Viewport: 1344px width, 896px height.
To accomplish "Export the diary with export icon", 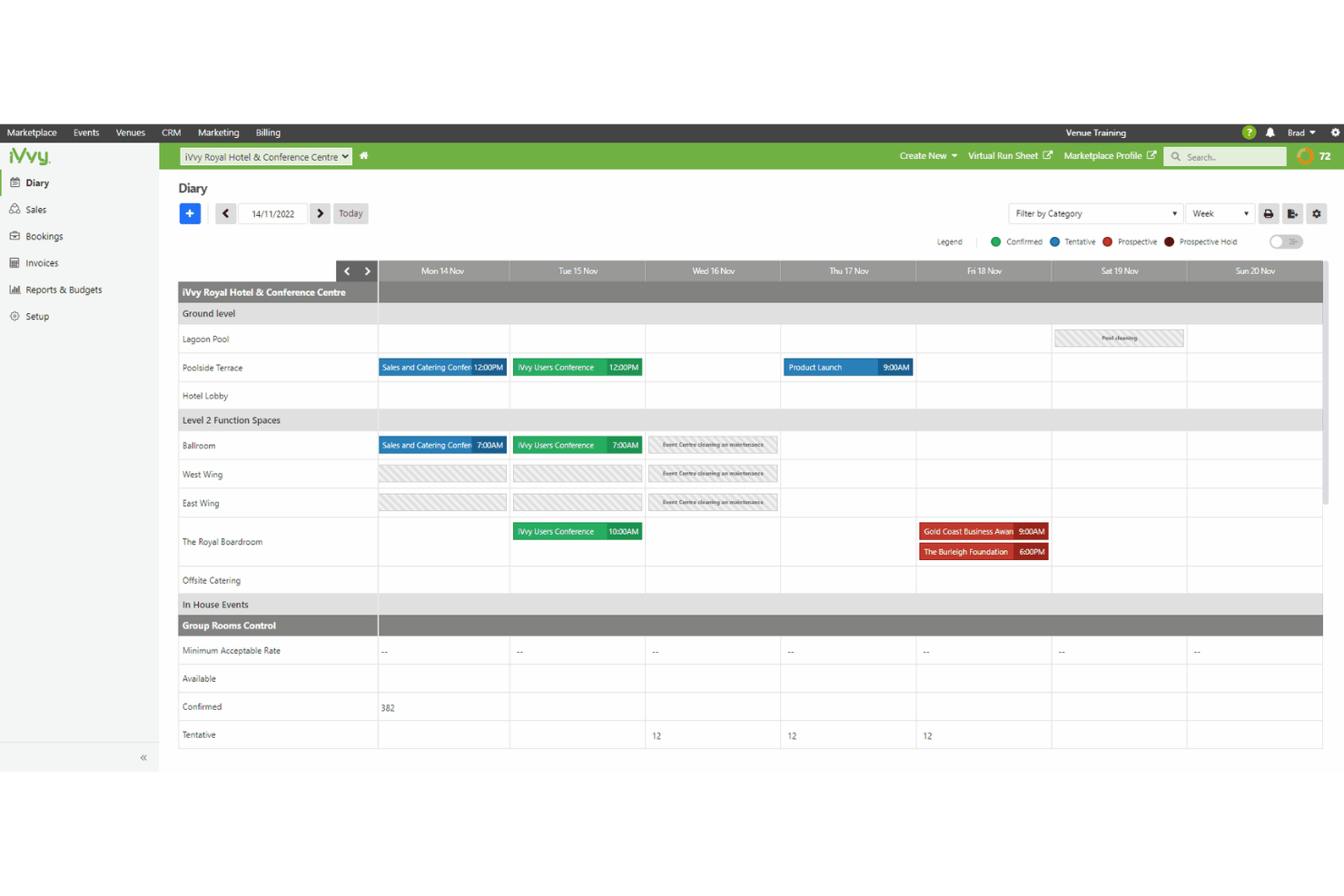I will click(x=1292, y=213).
